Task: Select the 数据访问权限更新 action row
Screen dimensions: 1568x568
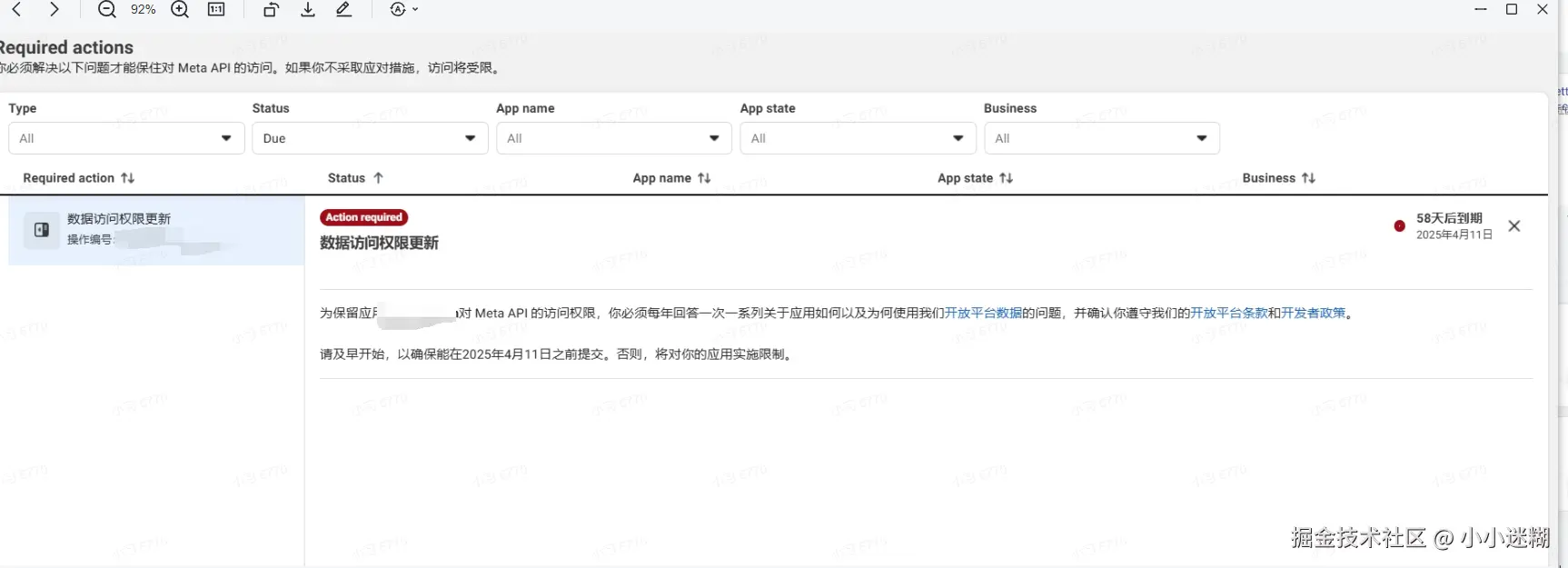Action: [x=156, y=231]
